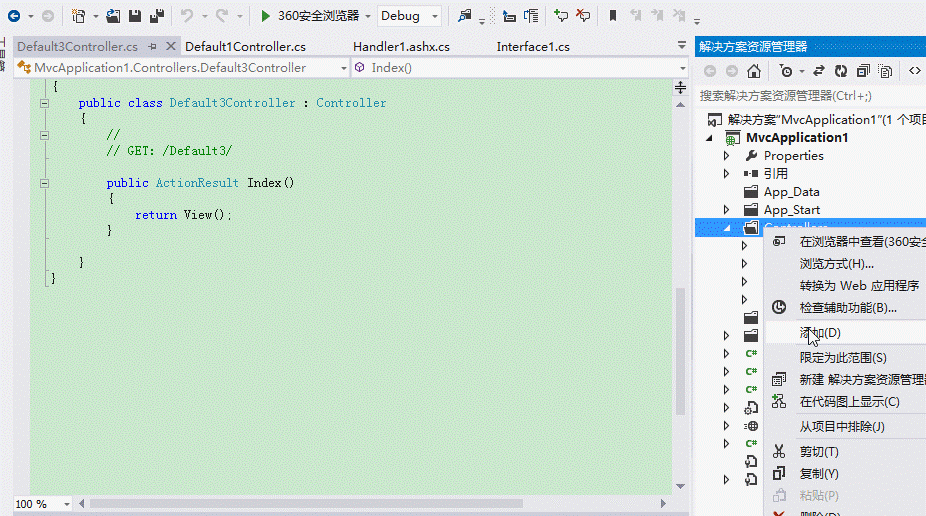Screen dimensions: 926x516
Task: Expand the App_Start folder
Action: [x=726, y=210]
